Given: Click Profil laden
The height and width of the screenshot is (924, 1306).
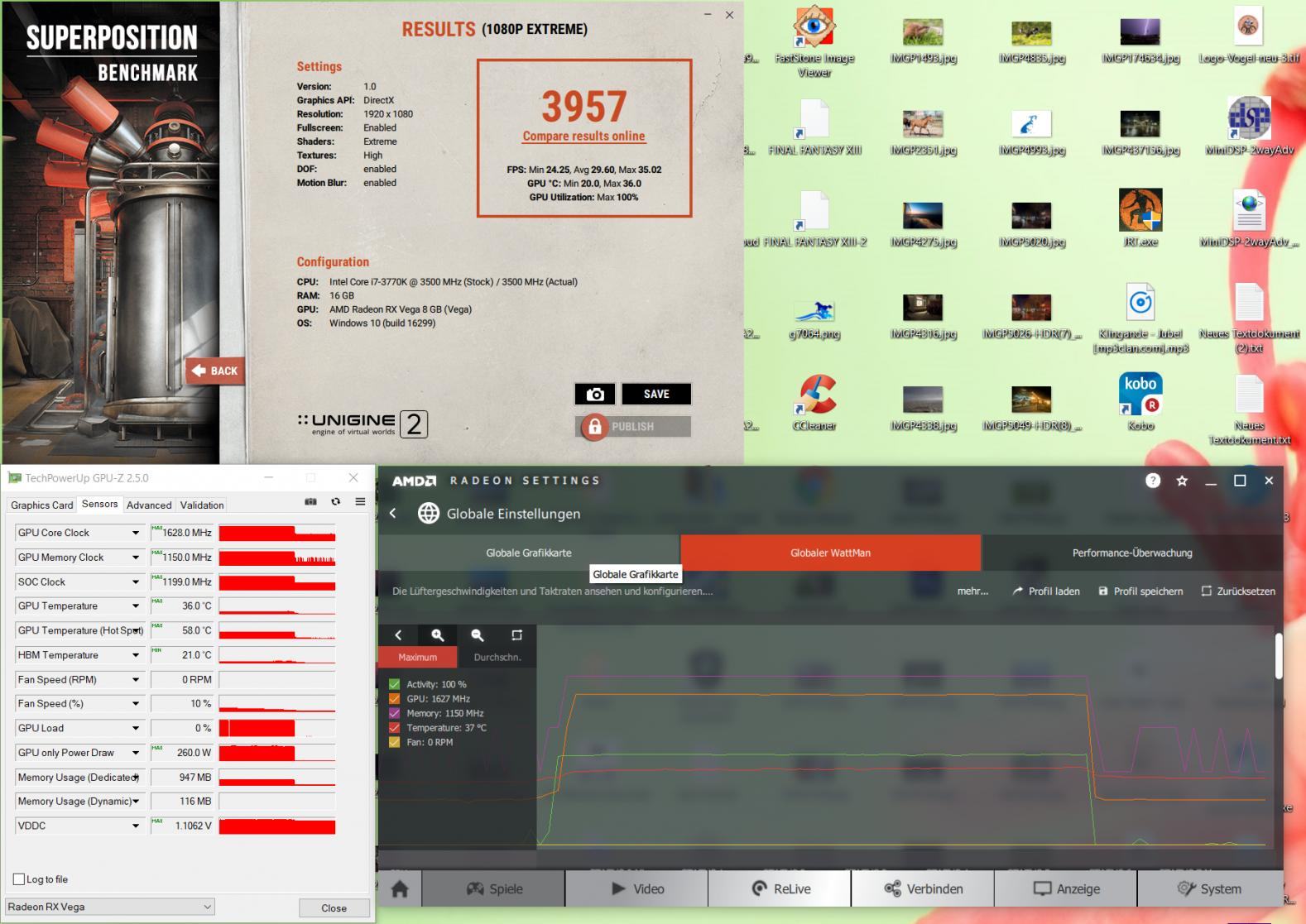Looking at the screenshot, I should click(x=1046, y=591).
